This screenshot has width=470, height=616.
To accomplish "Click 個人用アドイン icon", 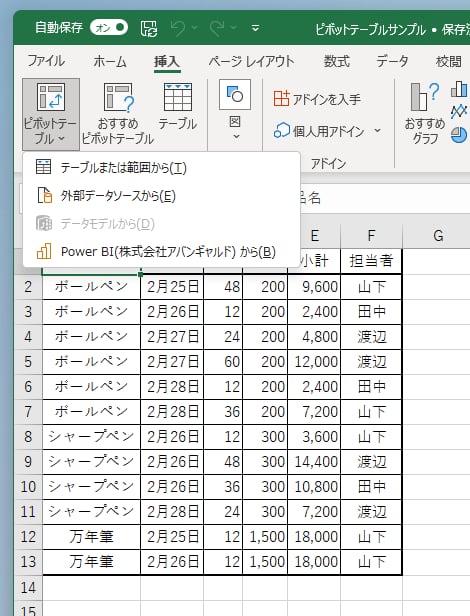I will (281, 131).
